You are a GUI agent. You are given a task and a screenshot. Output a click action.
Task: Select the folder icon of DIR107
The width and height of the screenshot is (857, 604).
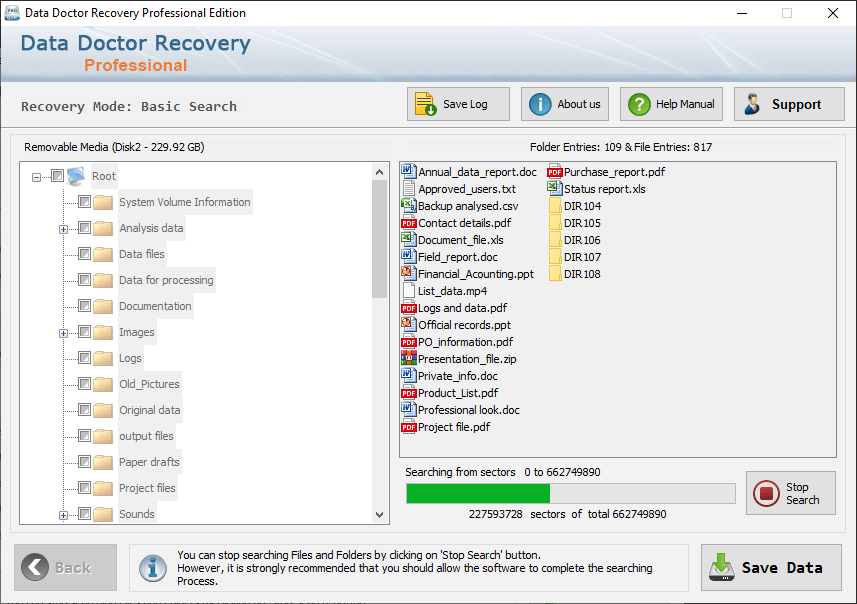pos(555,256)
